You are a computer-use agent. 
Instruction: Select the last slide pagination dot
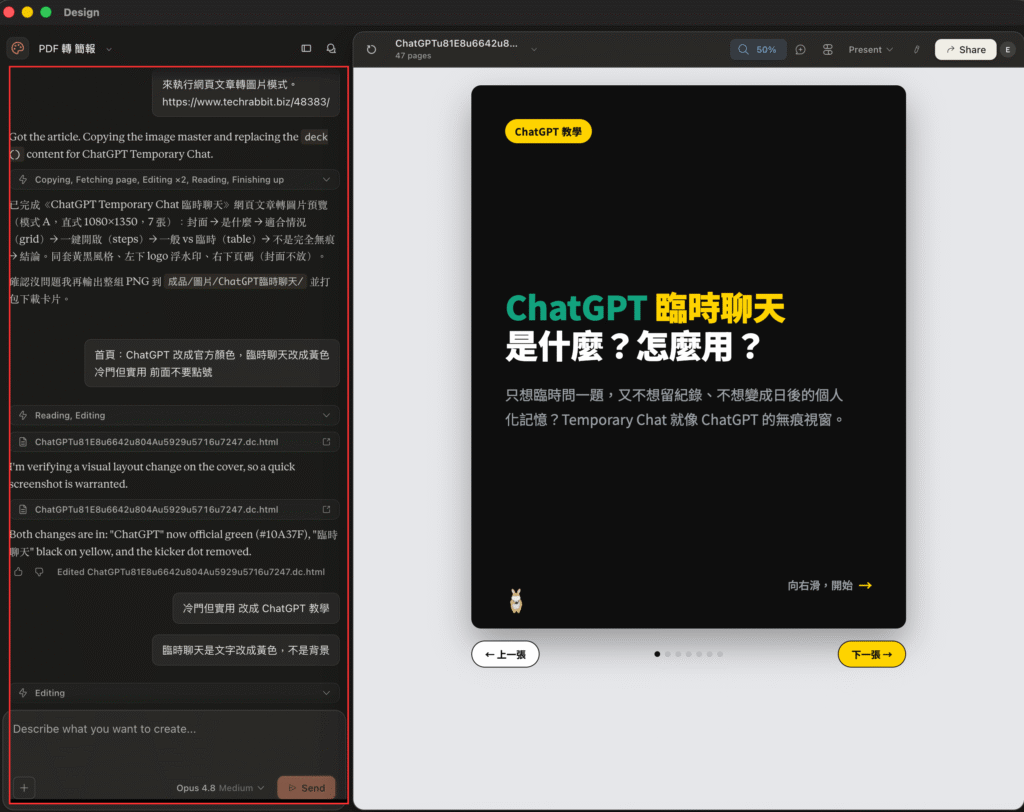click(720, 654)
